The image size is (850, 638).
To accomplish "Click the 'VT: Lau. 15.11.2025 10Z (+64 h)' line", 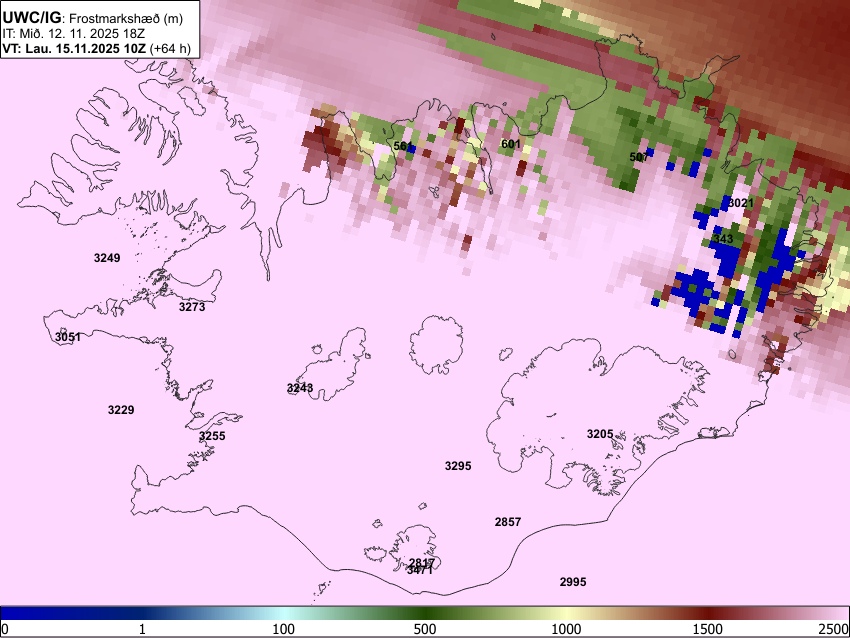I will pos(96,48).
